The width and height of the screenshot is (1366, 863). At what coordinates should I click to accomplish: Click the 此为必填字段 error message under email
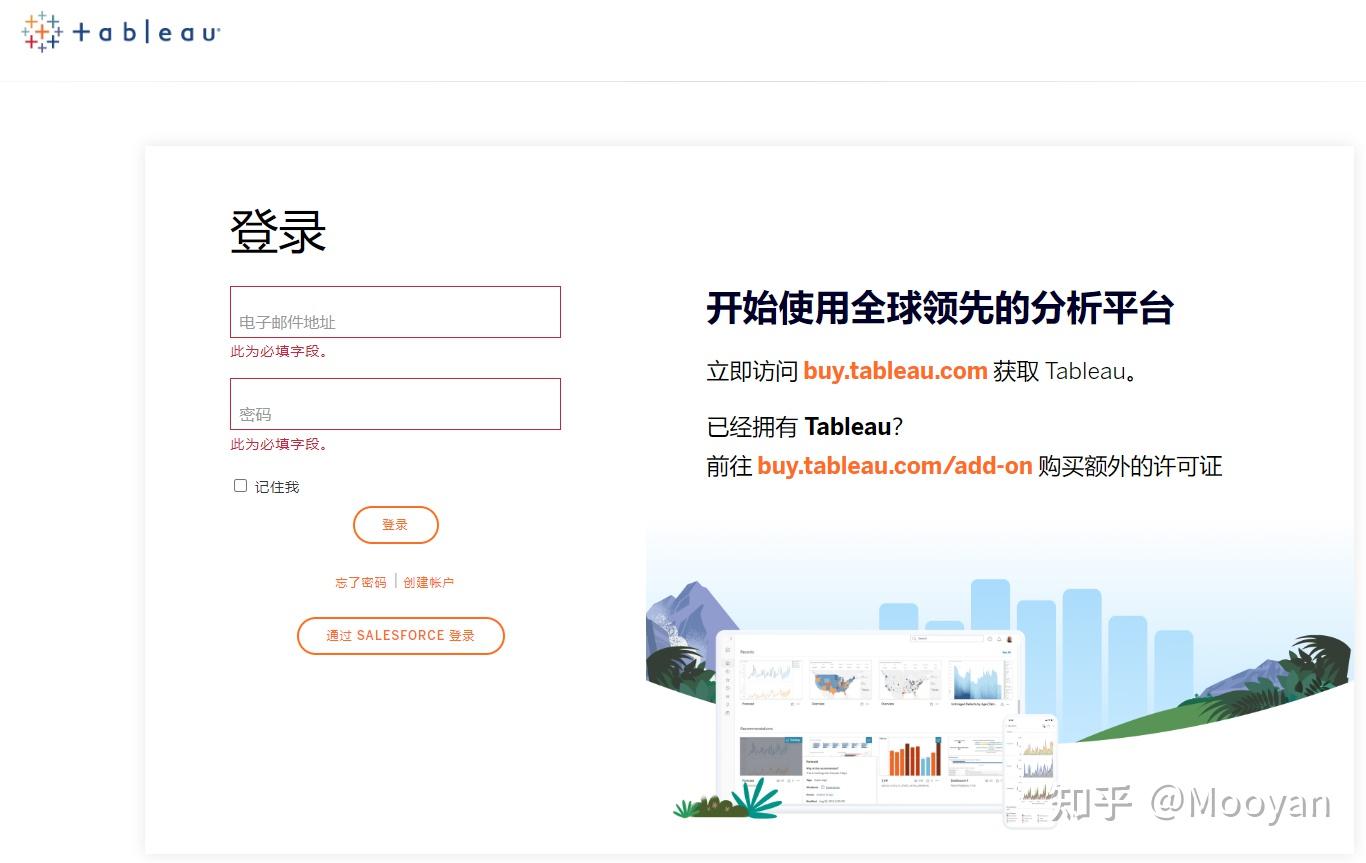pos(280,351)
